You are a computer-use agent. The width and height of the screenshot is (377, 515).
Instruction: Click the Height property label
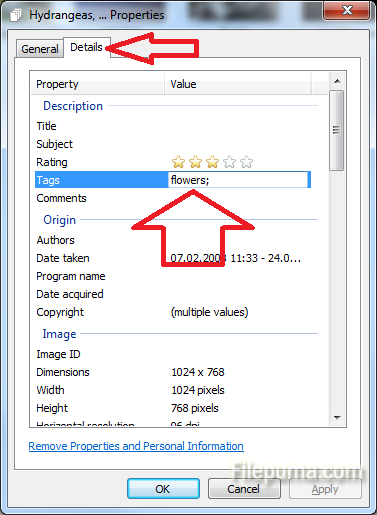coord(52,408)
